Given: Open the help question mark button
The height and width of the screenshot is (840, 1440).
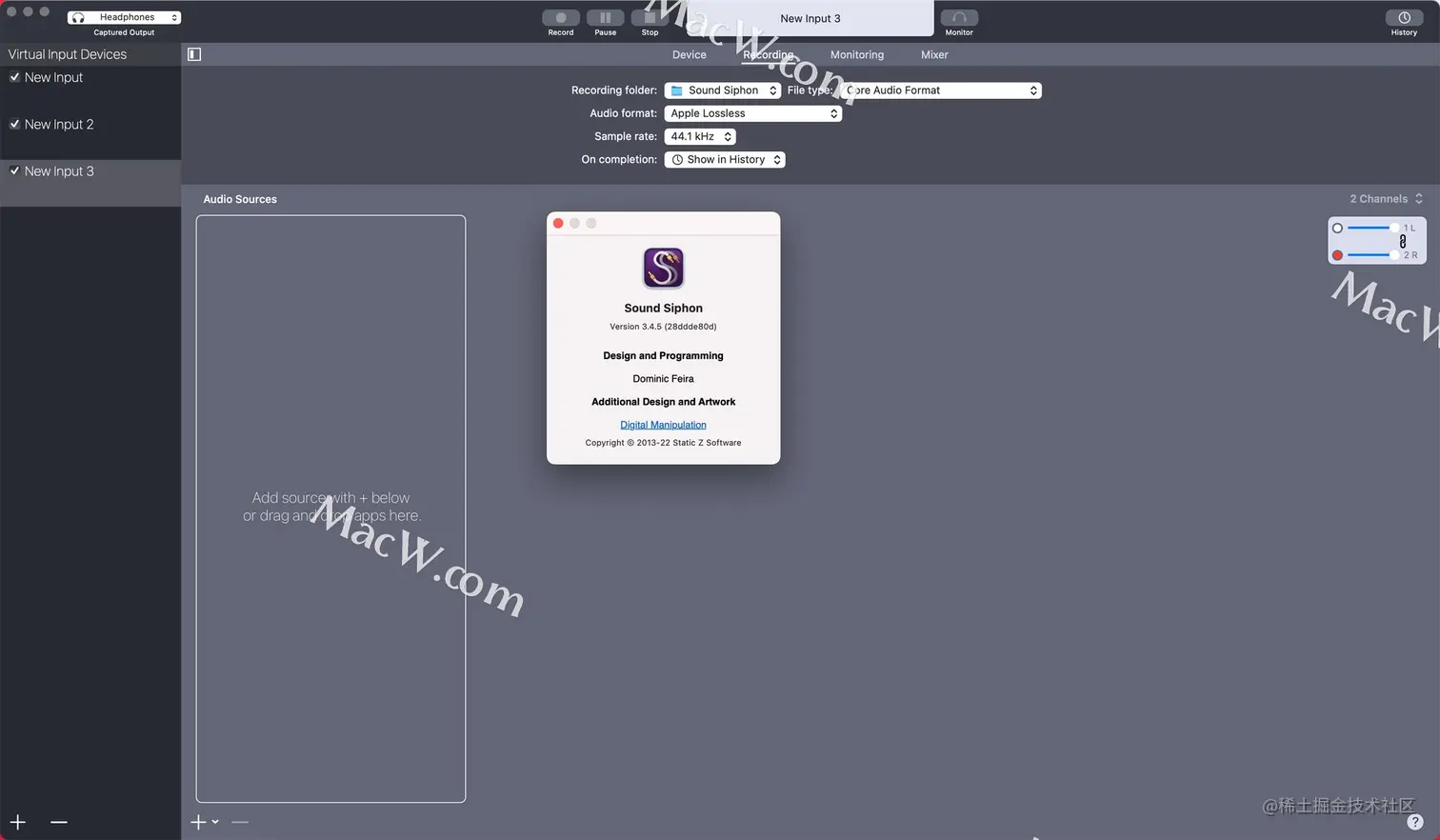Looking at the screenshot, I should (x=1415, y=822).
